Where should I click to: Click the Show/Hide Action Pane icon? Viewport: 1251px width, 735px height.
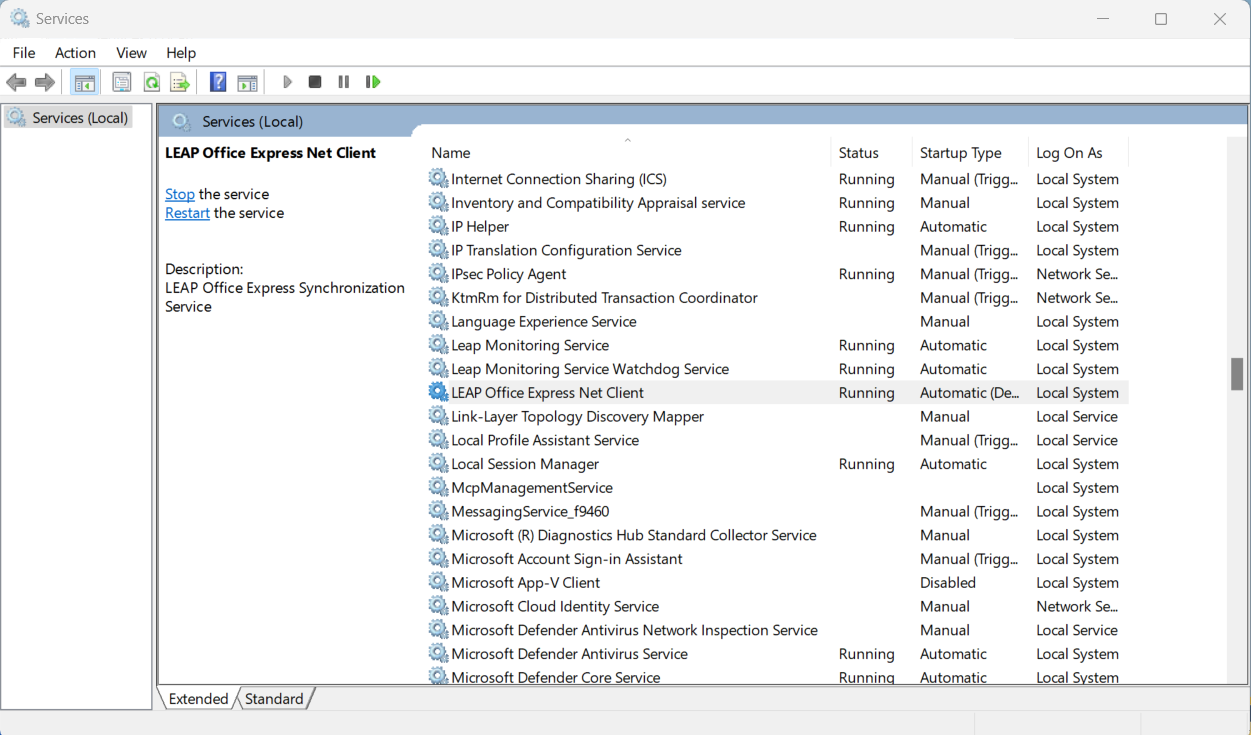[247, 82]
